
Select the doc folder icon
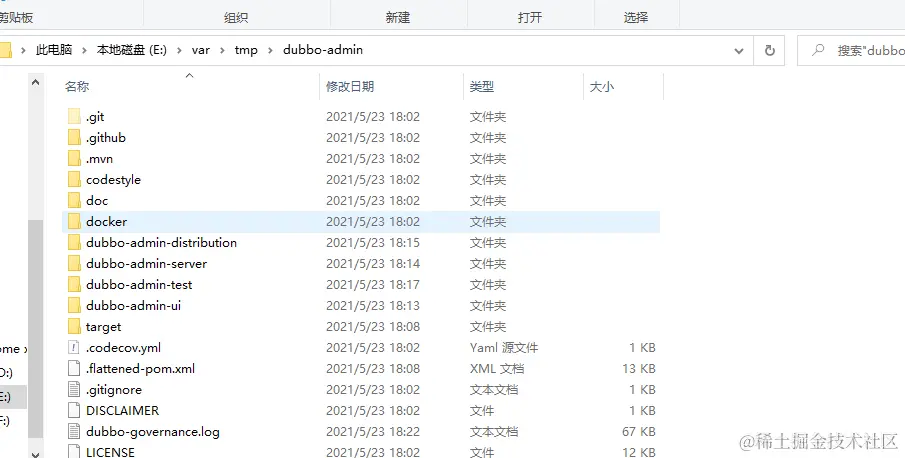[x=74, y=200]
